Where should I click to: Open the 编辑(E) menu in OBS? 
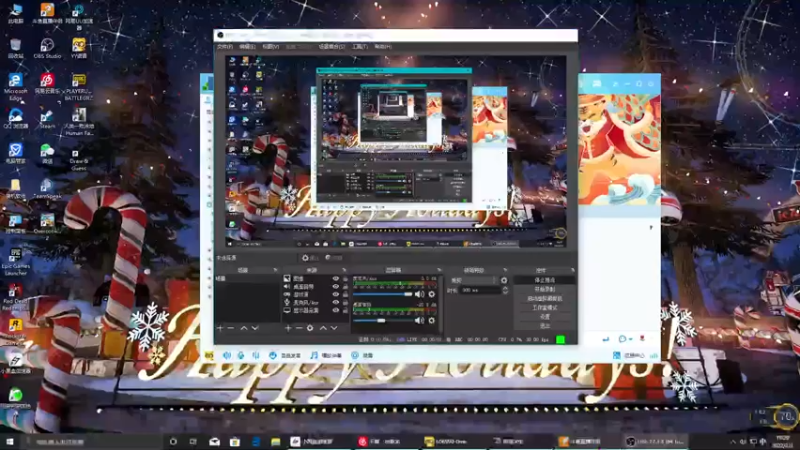click(247, 46)
